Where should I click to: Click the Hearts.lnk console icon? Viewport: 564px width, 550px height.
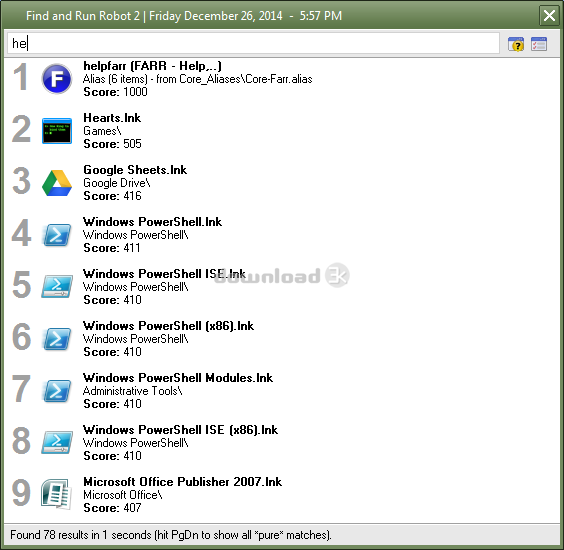[x=57, y=131]
